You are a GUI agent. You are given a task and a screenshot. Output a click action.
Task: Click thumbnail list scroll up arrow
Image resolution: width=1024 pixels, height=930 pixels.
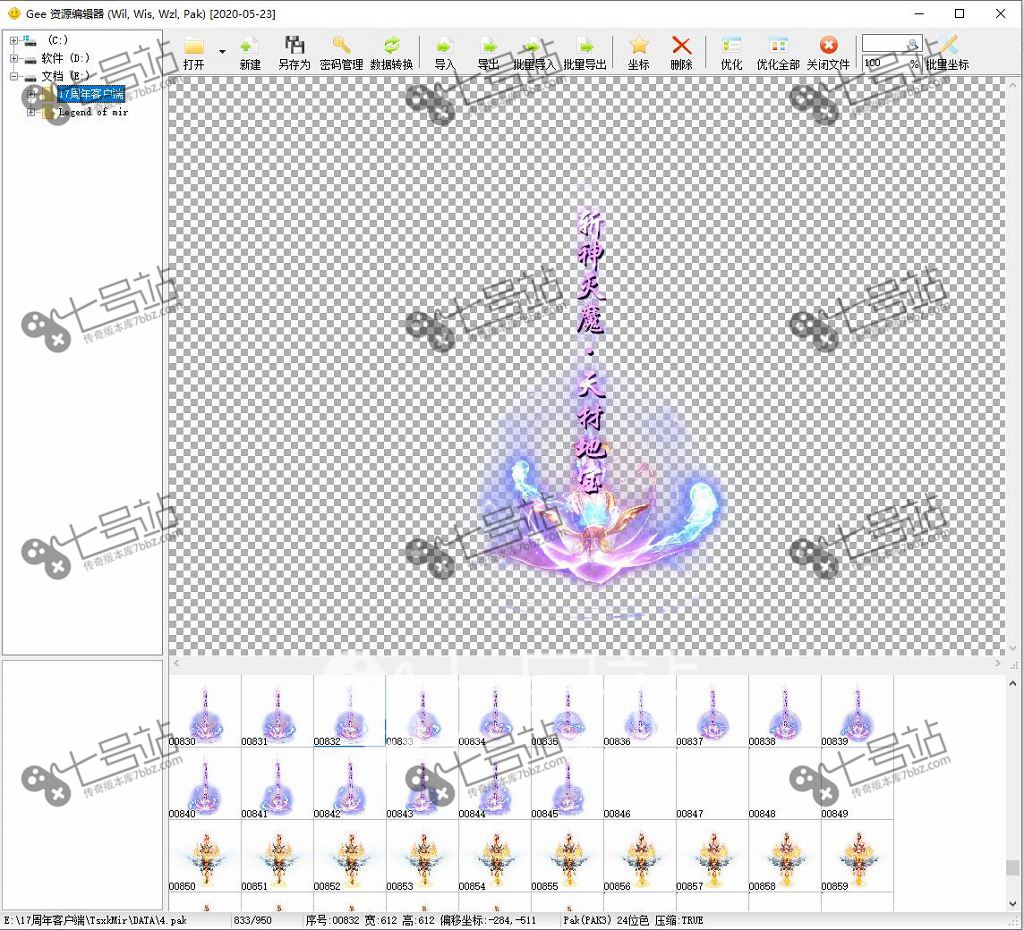pyautogui.click(x=1012, y=683)
